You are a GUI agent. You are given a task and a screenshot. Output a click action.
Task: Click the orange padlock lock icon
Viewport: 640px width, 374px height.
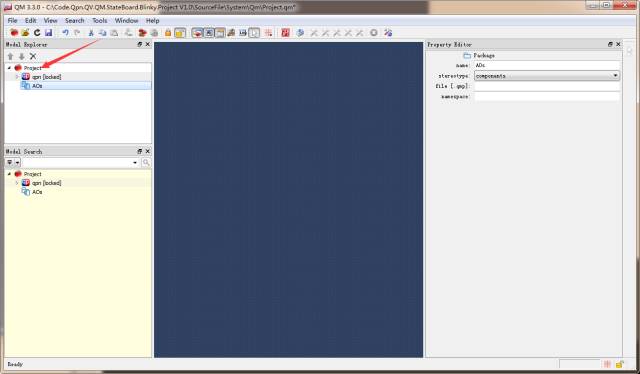[x=168, y=33]
